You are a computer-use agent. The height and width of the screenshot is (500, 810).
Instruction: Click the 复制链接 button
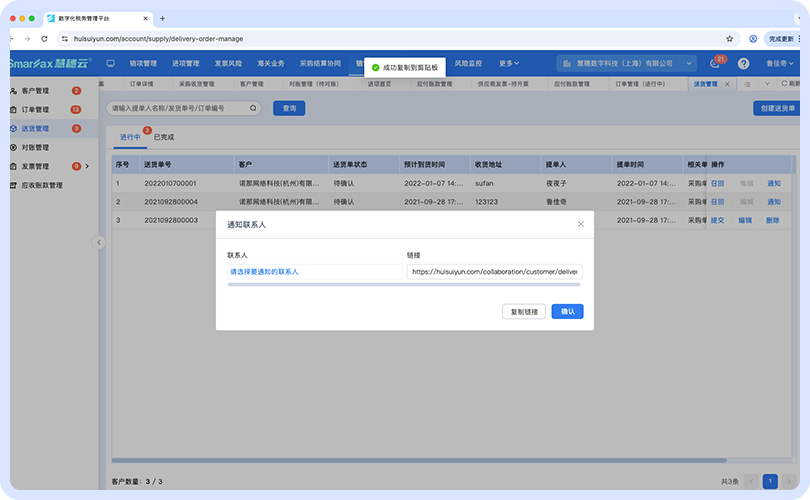[x=524, y=312]
